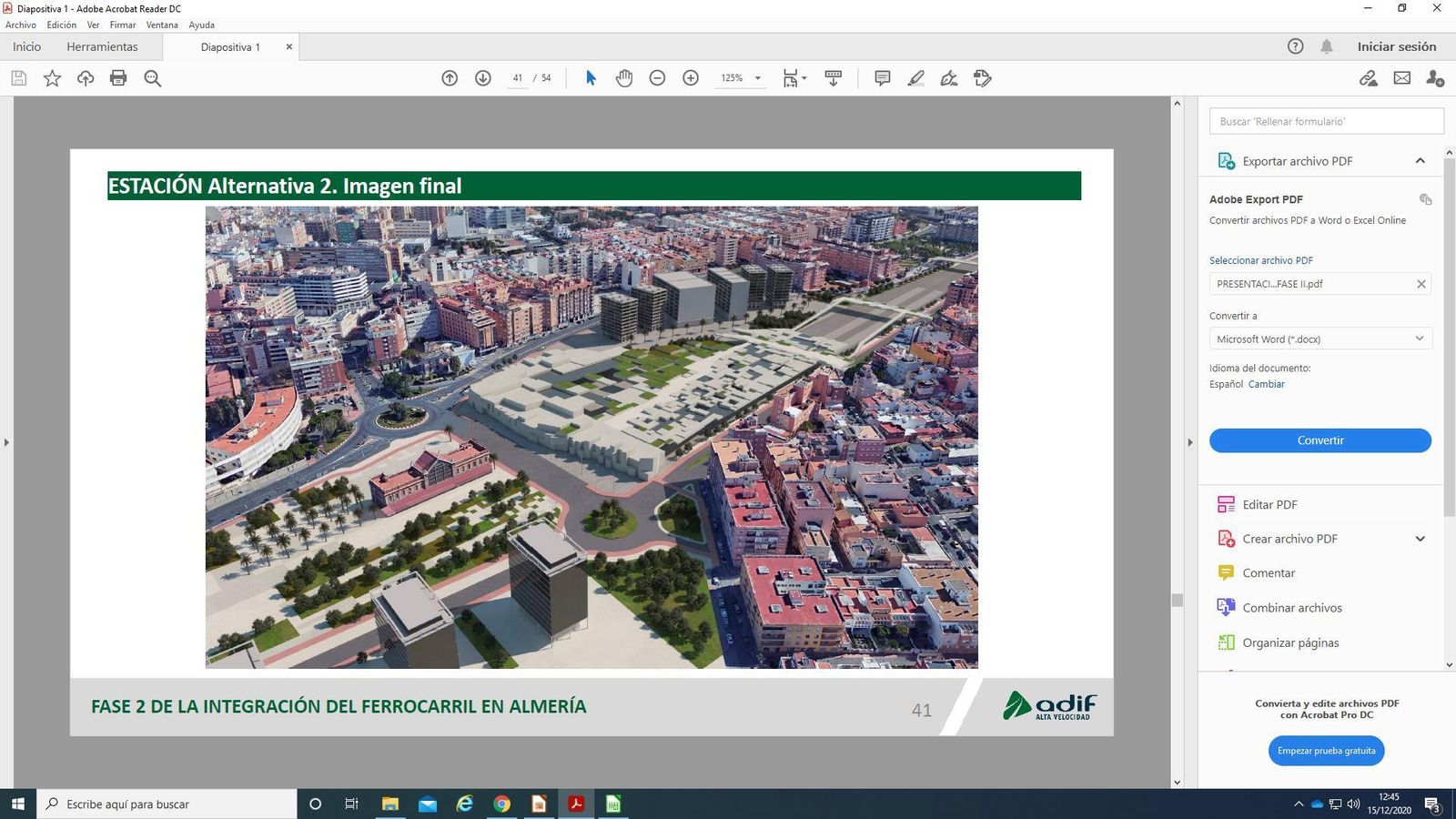The image size is (1456, 819).
Task: Click the page number field showing 41
Action: 517,78
